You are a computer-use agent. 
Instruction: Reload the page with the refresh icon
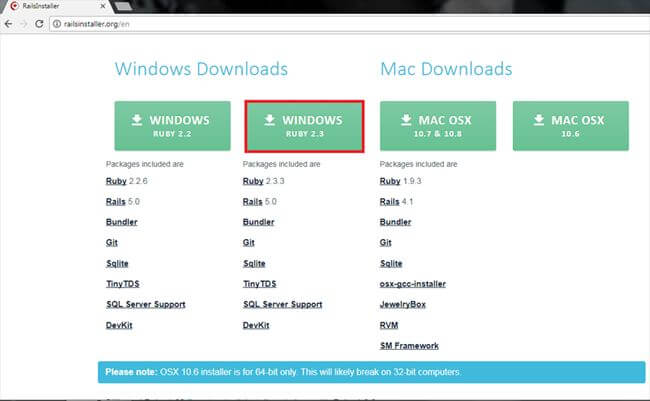[x=39, y=24]
